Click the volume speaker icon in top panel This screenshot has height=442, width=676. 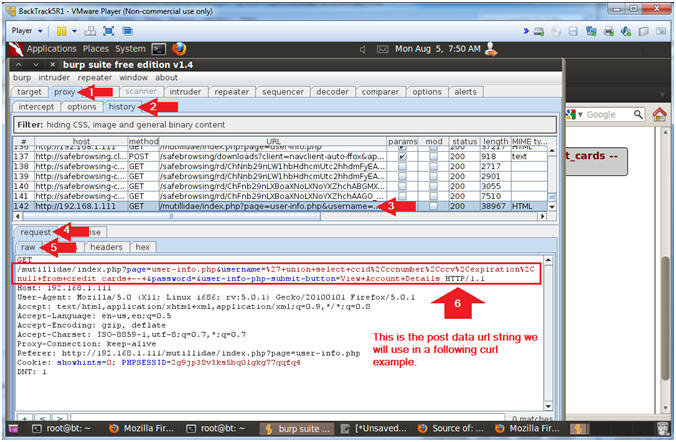pyautogui.click(x=363, y=50)
